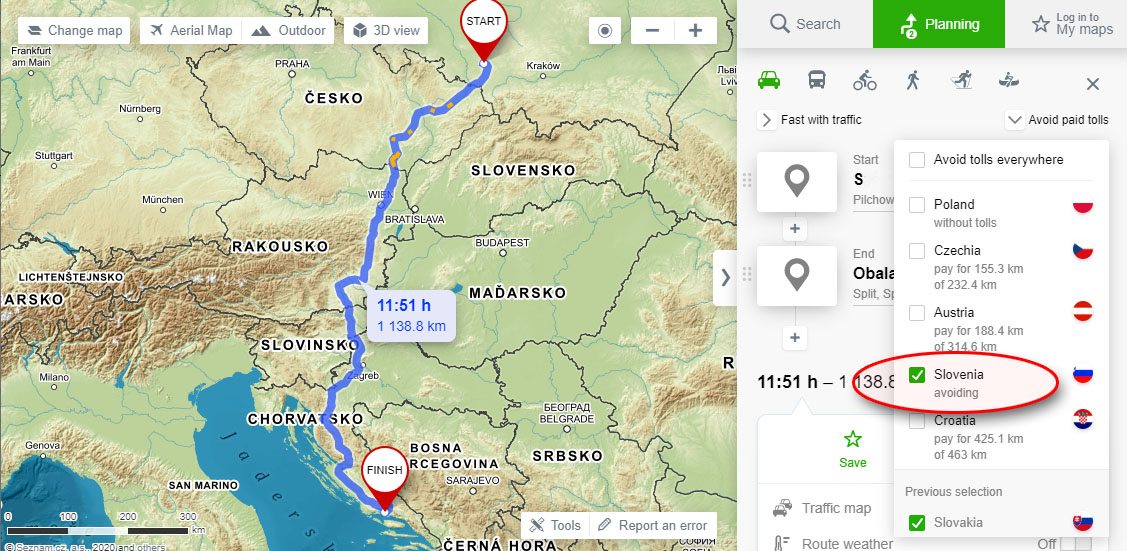The image size is (1127, 551).
Task: Click the Report an error button
Action: [652, 525]
